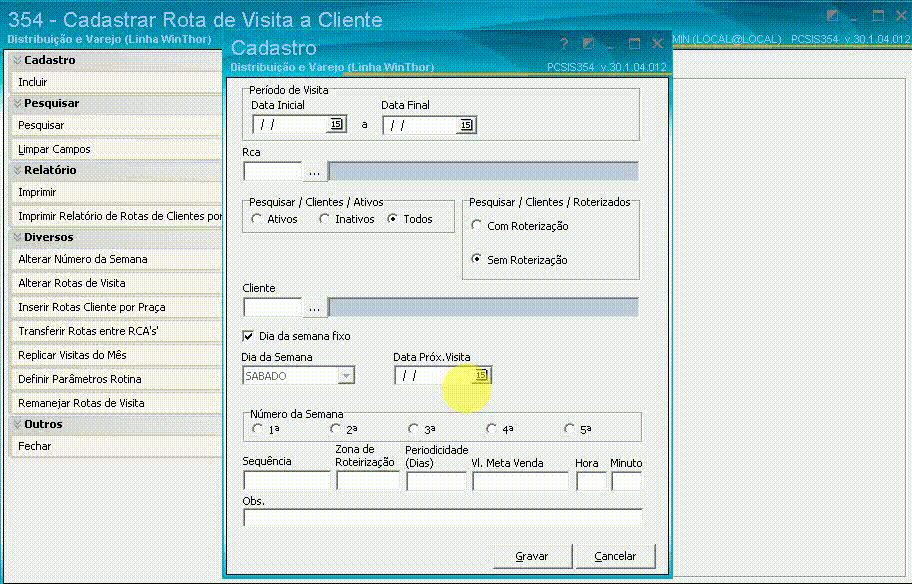Toggle Dia da semana fixo checkbox
The height and width of the screenshot is (584, 912).
tap(248, 336)
